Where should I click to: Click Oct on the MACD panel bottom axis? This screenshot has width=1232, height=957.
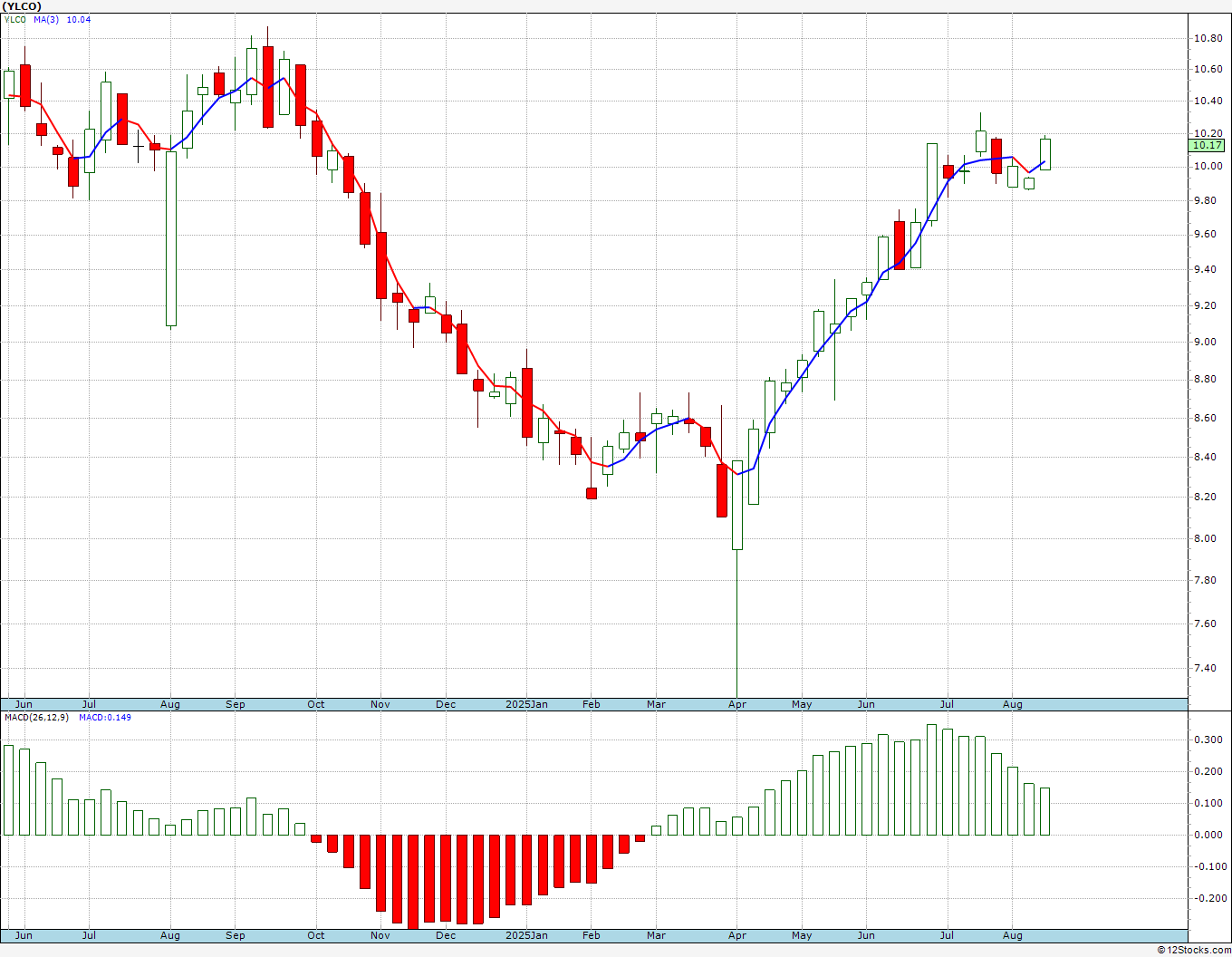[316, 935]
